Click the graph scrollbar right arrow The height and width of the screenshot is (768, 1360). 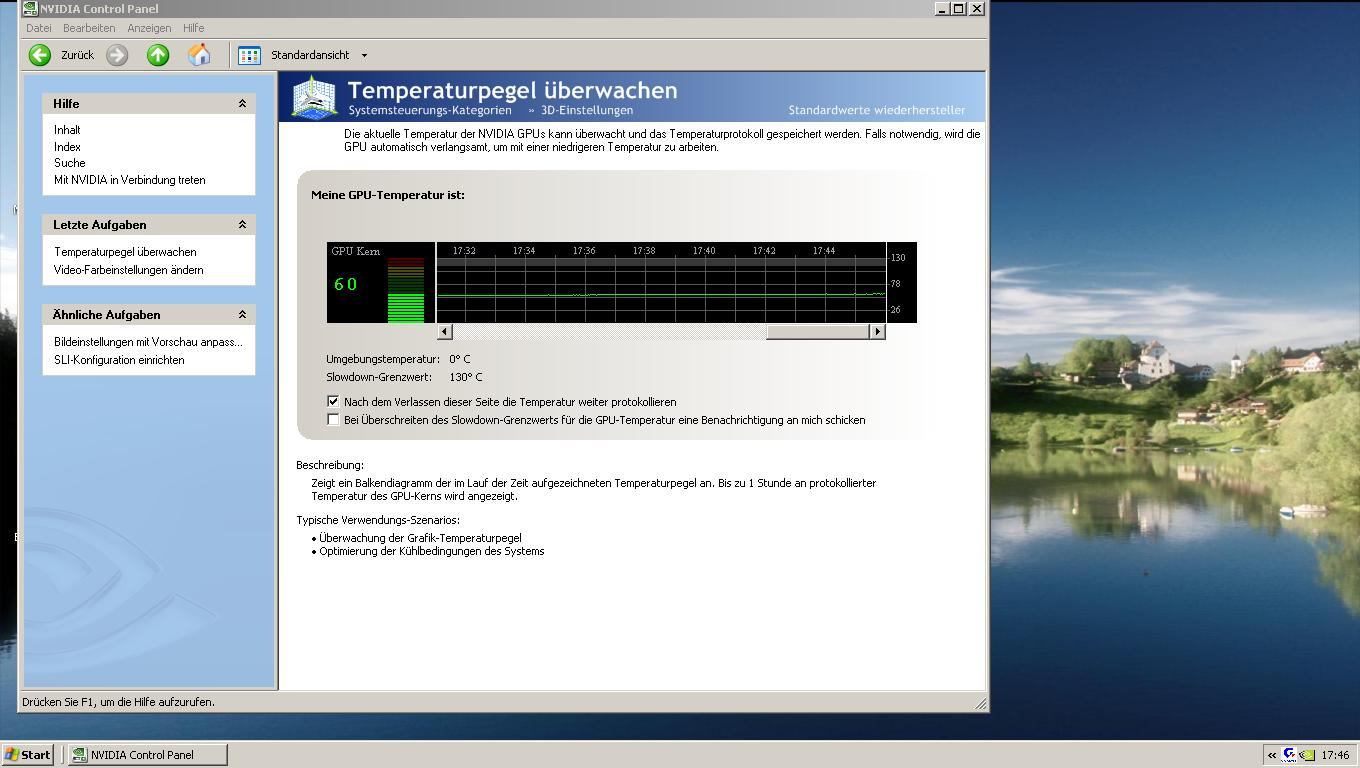tap(877, 331)
